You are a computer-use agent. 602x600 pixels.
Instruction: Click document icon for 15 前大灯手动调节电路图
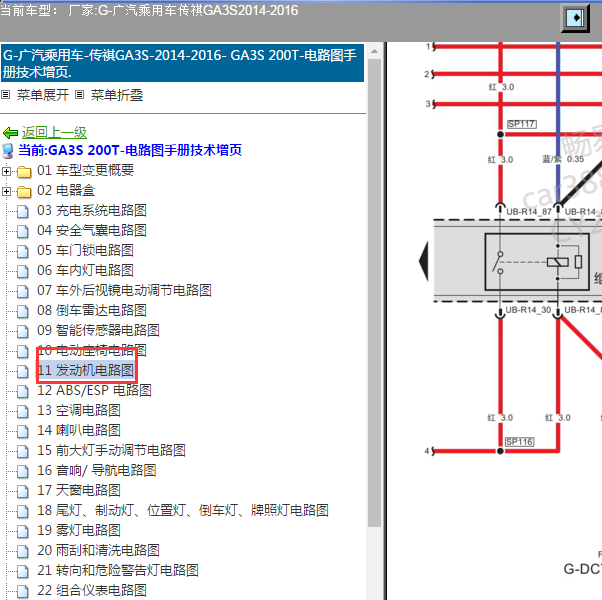pyautogui.click(x=23, y=451)
